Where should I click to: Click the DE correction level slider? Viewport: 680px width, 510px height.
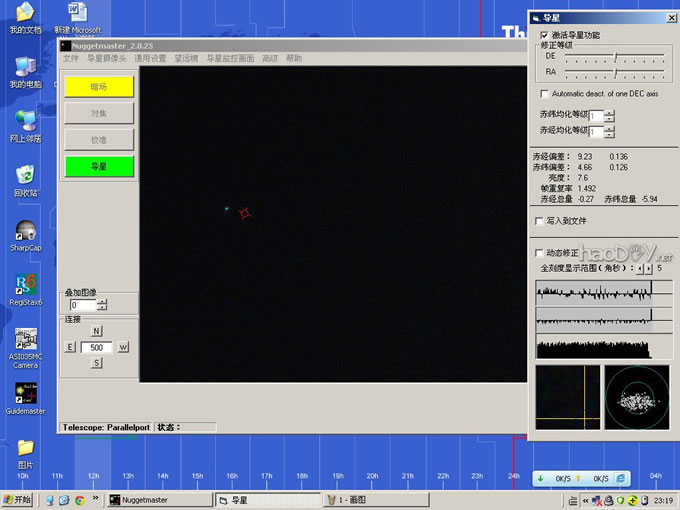pos(615,56)
